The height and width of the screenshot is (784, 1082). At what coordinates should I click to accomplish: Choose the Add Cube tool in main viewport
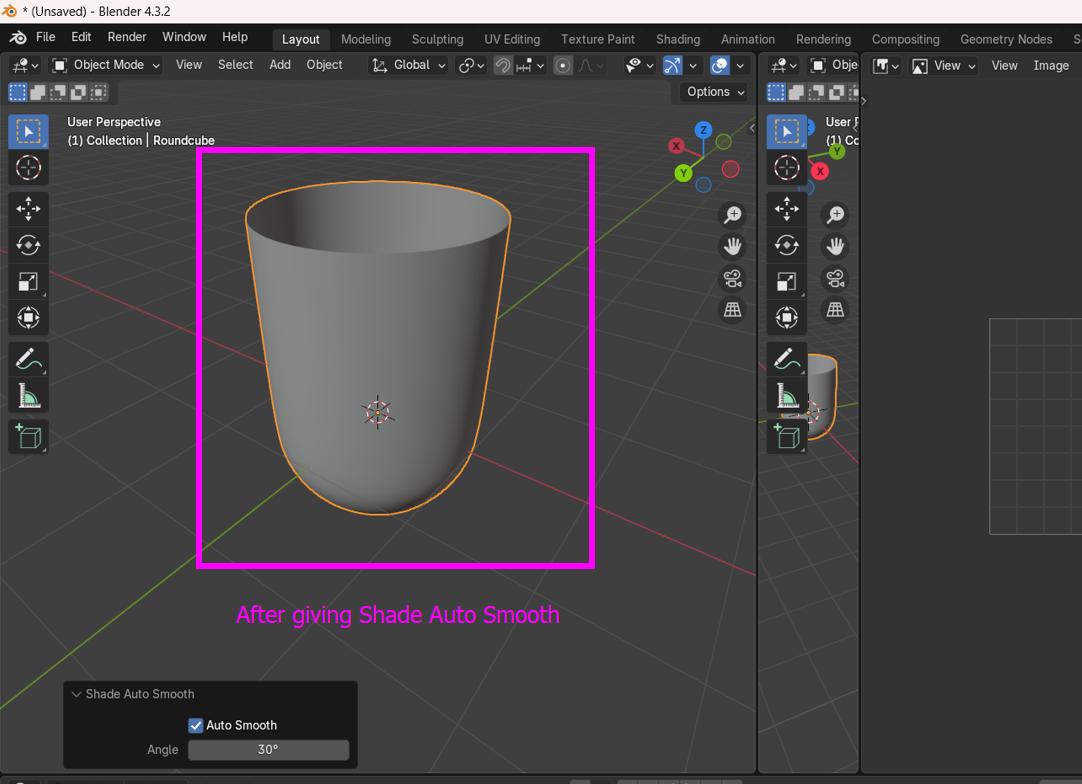point(28,436)
